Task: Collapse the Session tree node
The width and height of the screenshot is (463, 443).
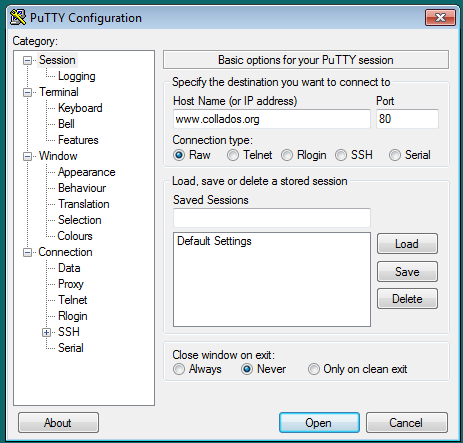Action: [27, 60]
